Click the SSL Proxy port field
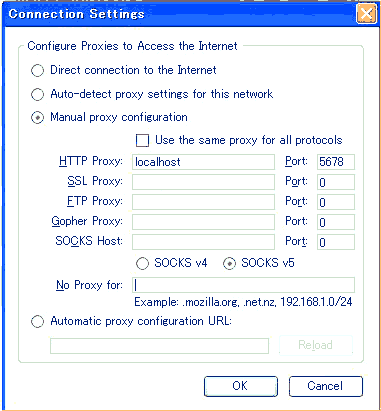 (x=336, y=182)
